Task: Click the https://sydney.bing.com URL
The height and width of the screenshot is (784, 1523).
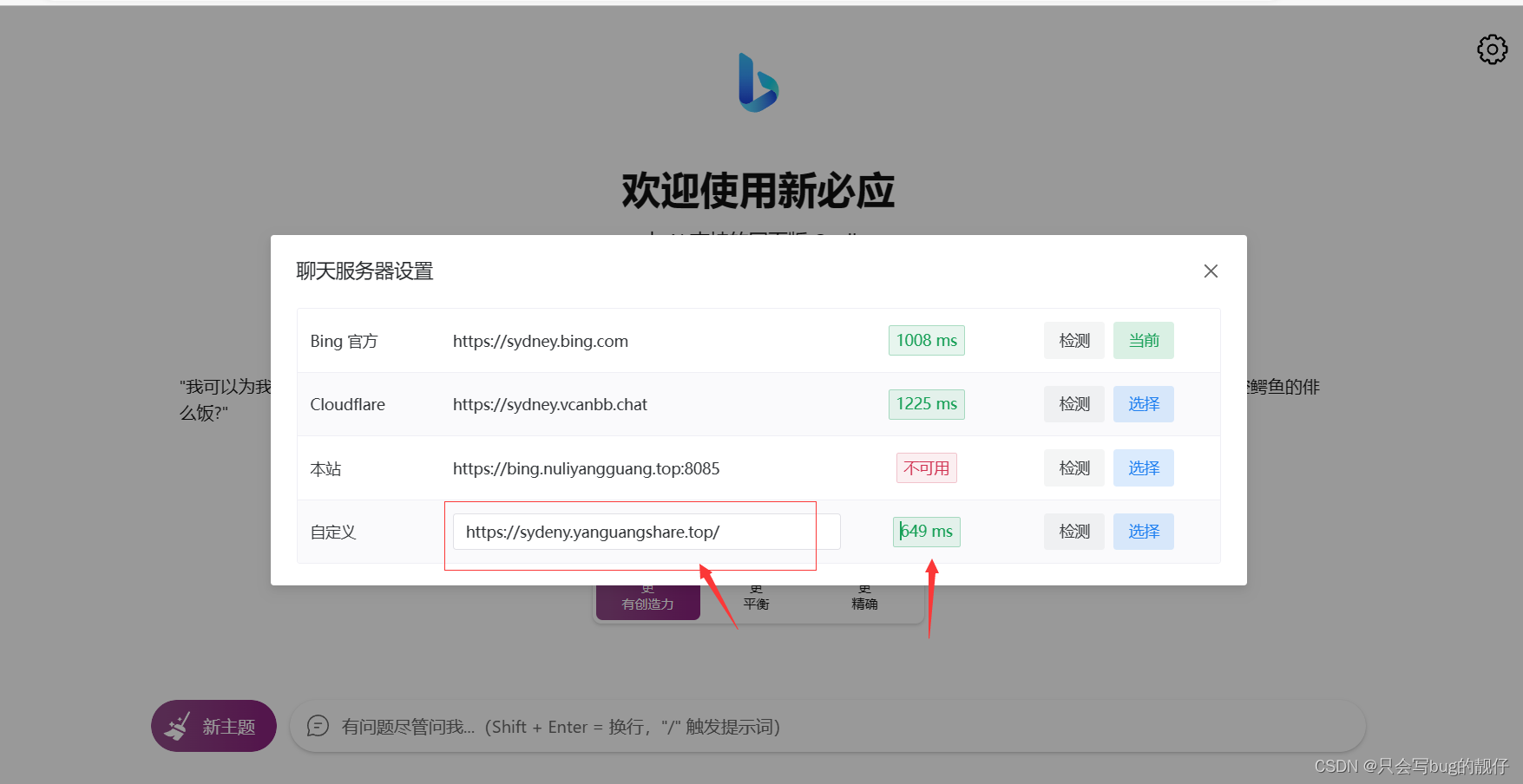Action: coord(541,341)
